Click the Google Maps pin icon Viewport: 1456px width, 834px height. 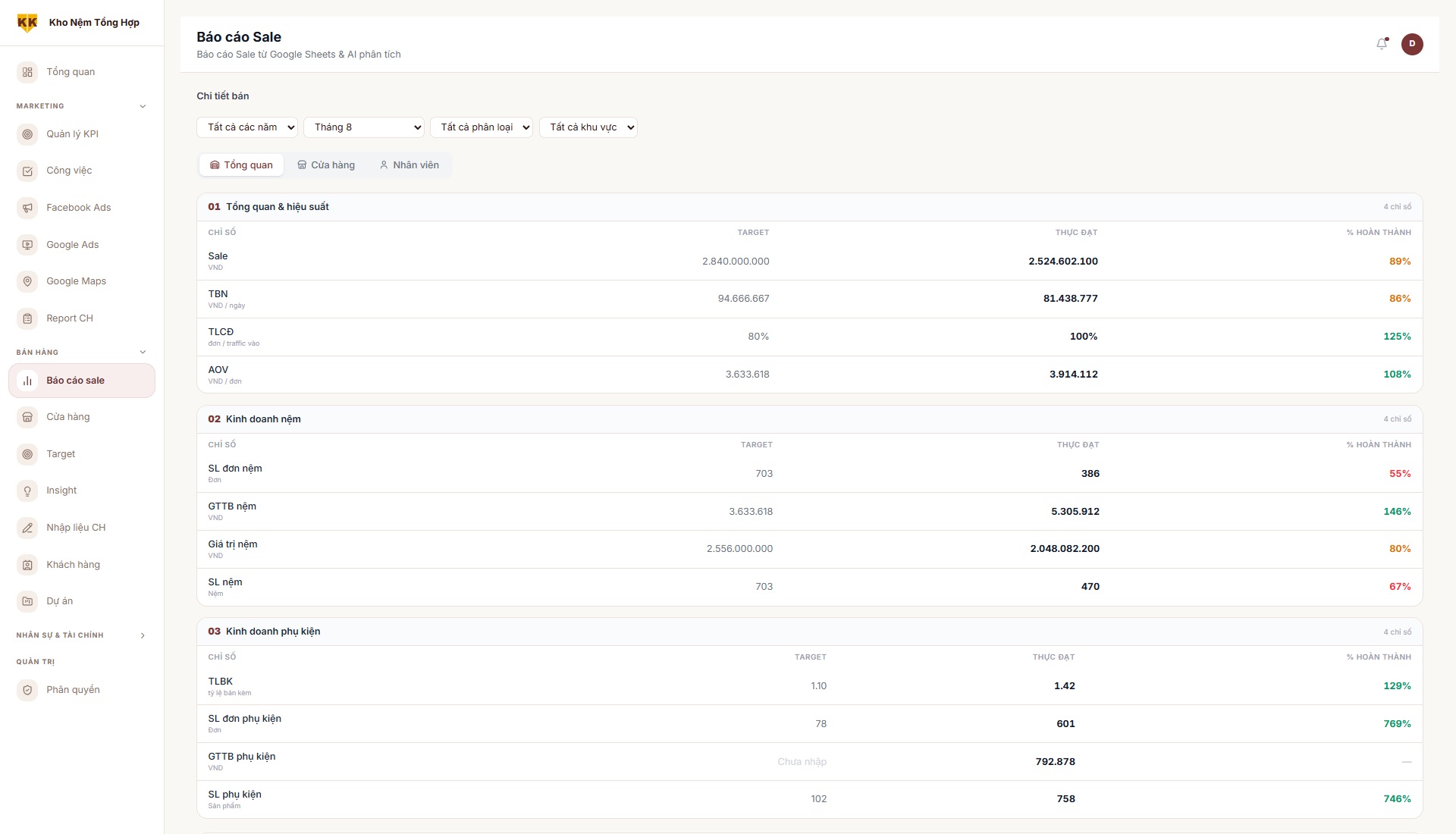[x=27, y=281]
